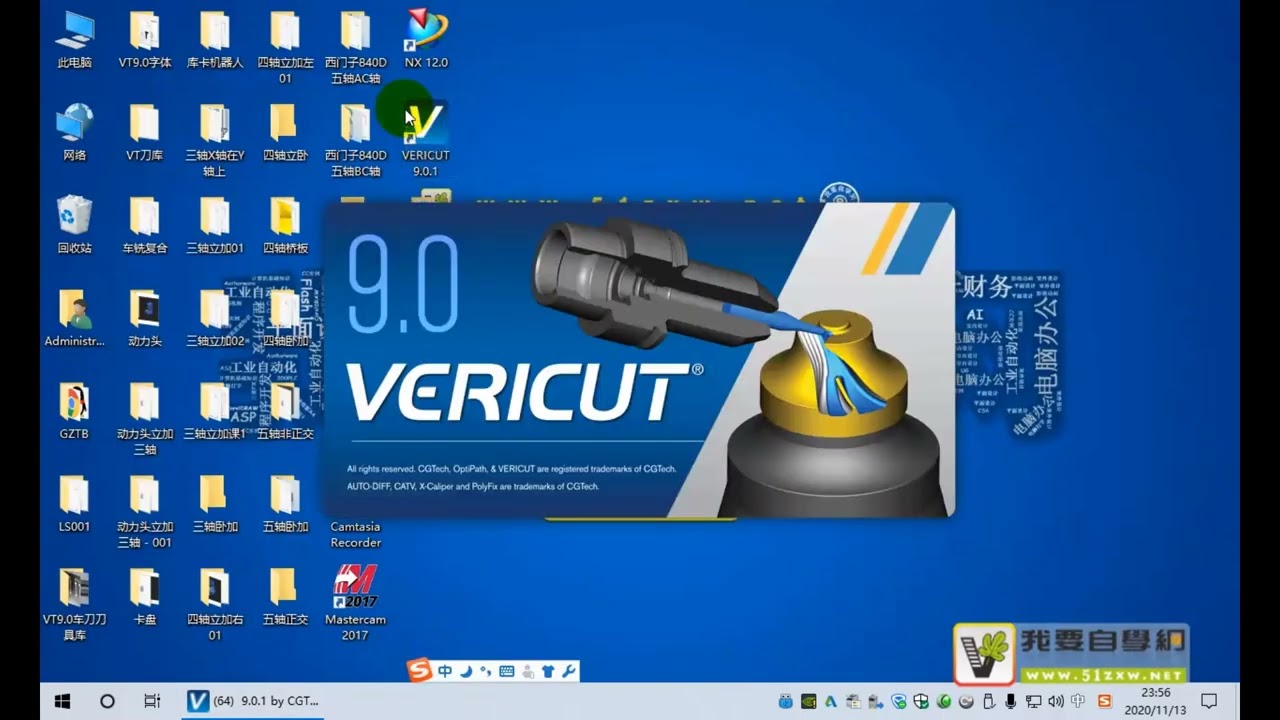The height and width of the screenshot is (720, 1280).
Task: Select the 库卡机器人 folder
Action: [215, 40]
